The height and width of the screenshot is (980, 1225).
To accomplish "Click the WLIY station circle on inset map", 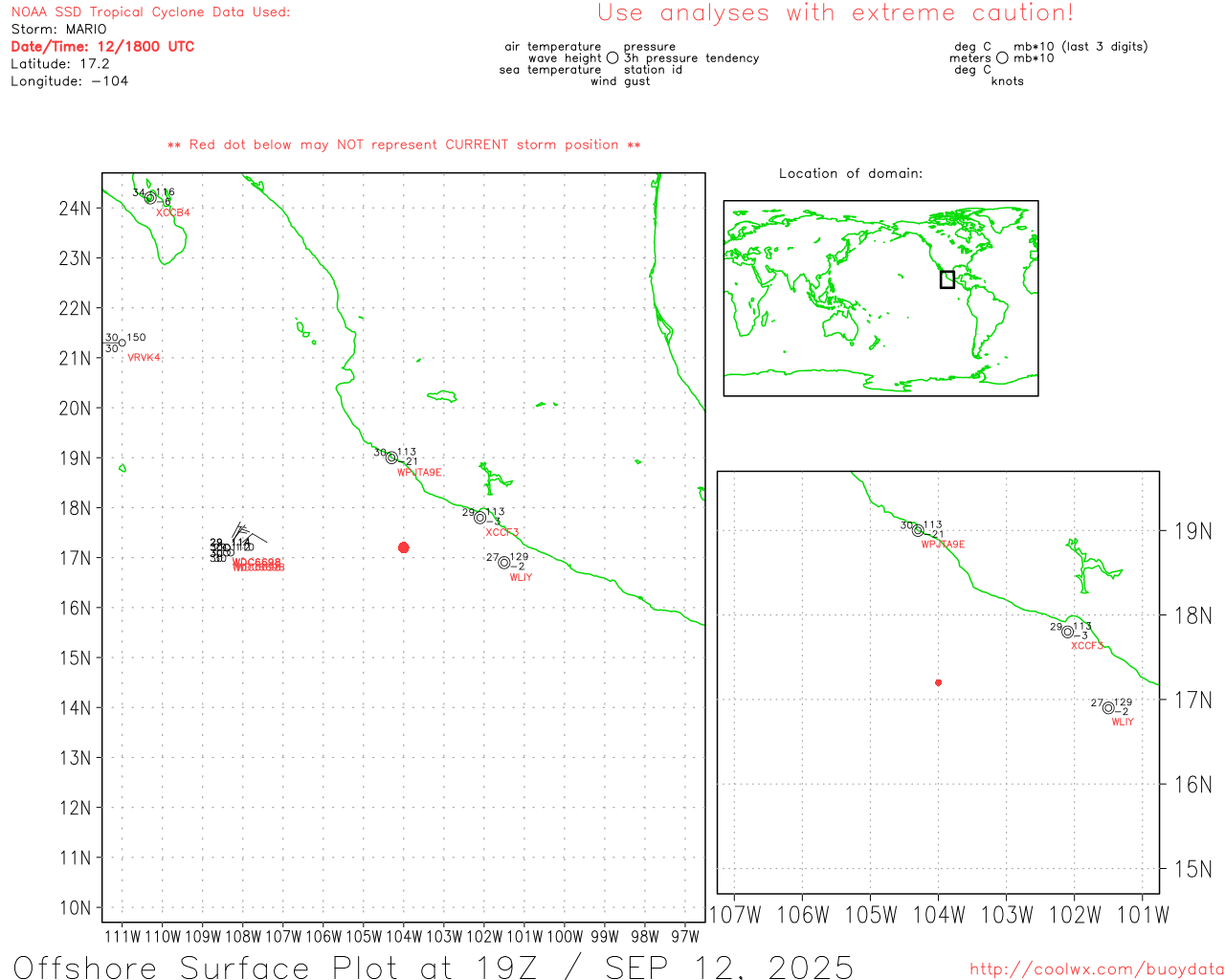I will pos(1108,708).
